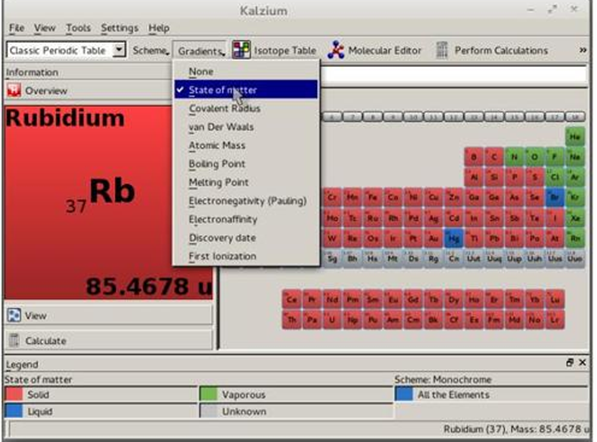This screenshot has height=442, width=597.
Task: Select the Ce cerium element cell
Action: pos(292,300)
